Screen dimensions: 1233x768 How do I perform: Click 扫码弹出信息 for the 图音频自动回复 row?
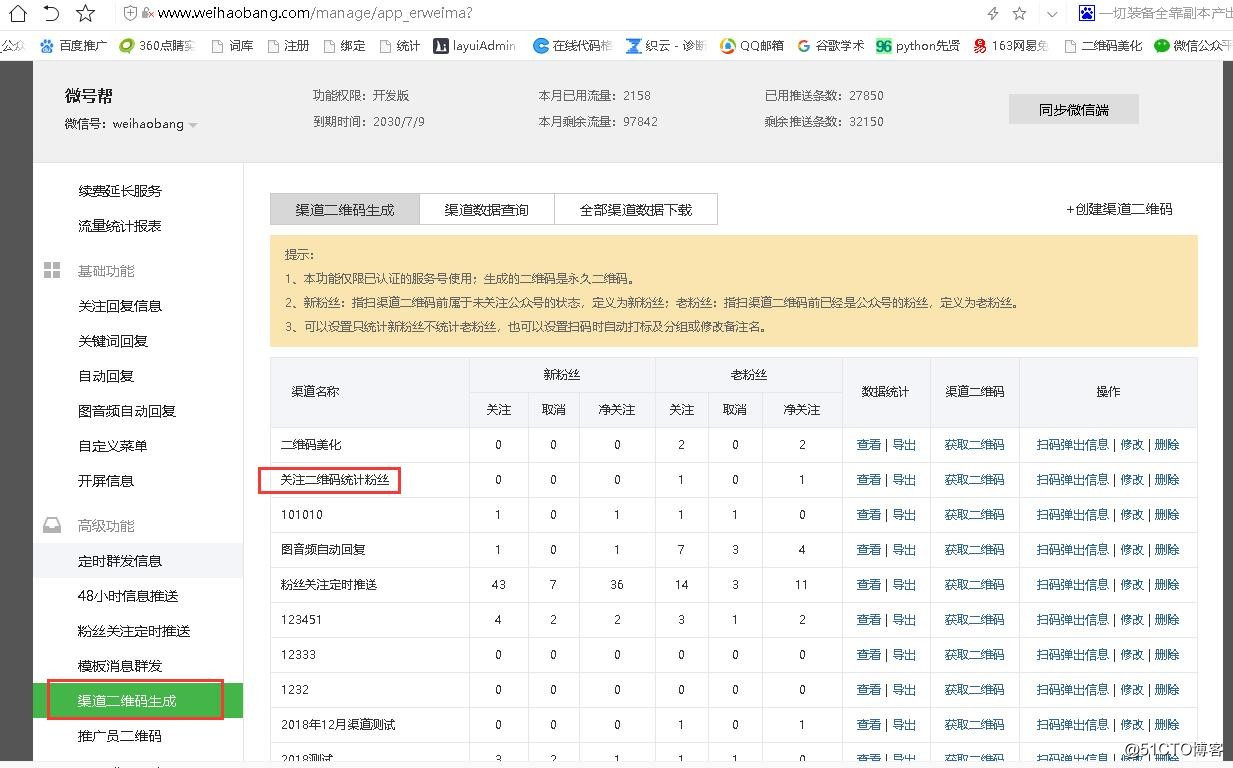pos(1073,550)
